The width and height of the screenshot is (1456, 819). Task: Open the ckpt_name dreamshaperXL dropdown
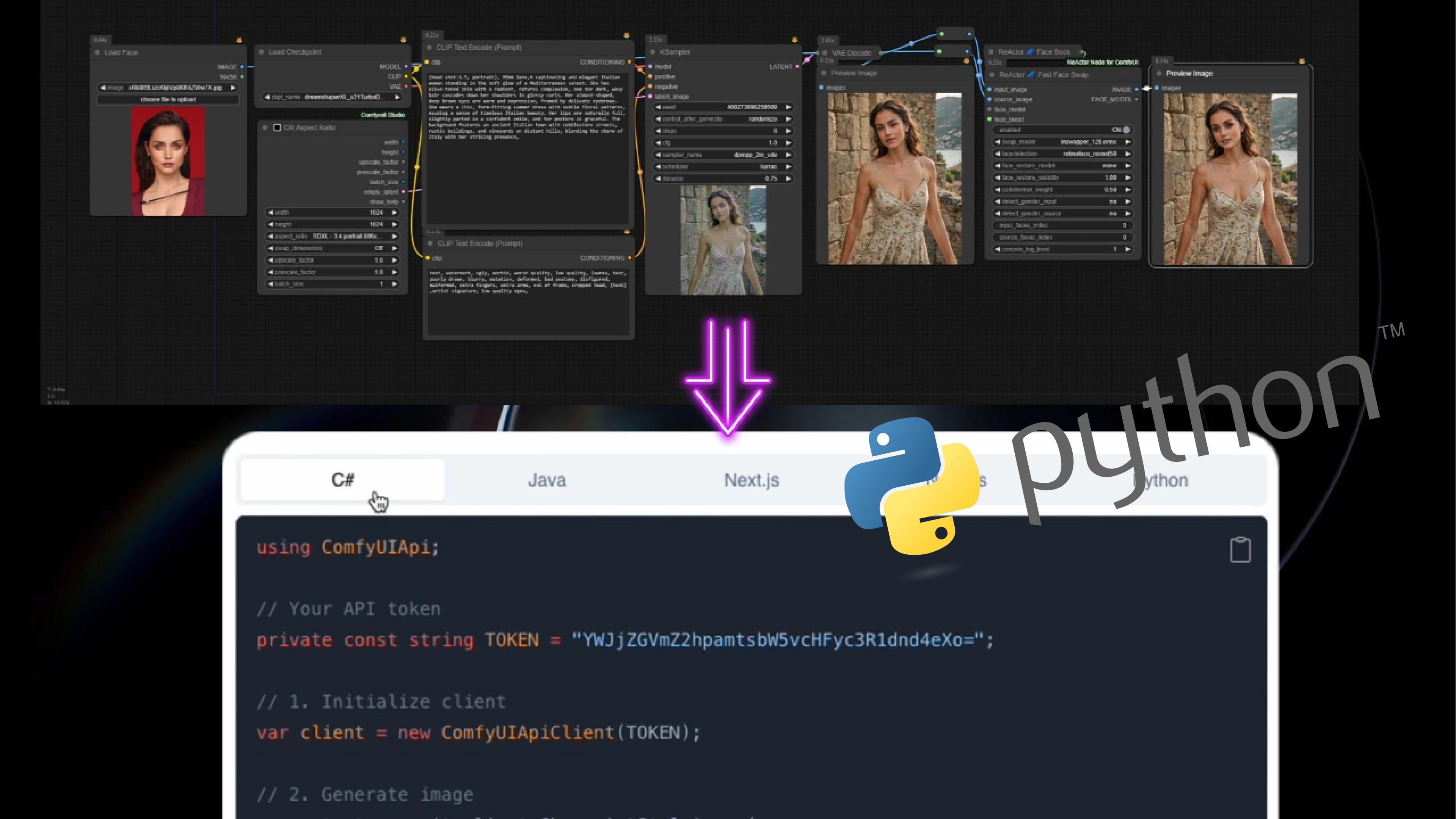333,97
